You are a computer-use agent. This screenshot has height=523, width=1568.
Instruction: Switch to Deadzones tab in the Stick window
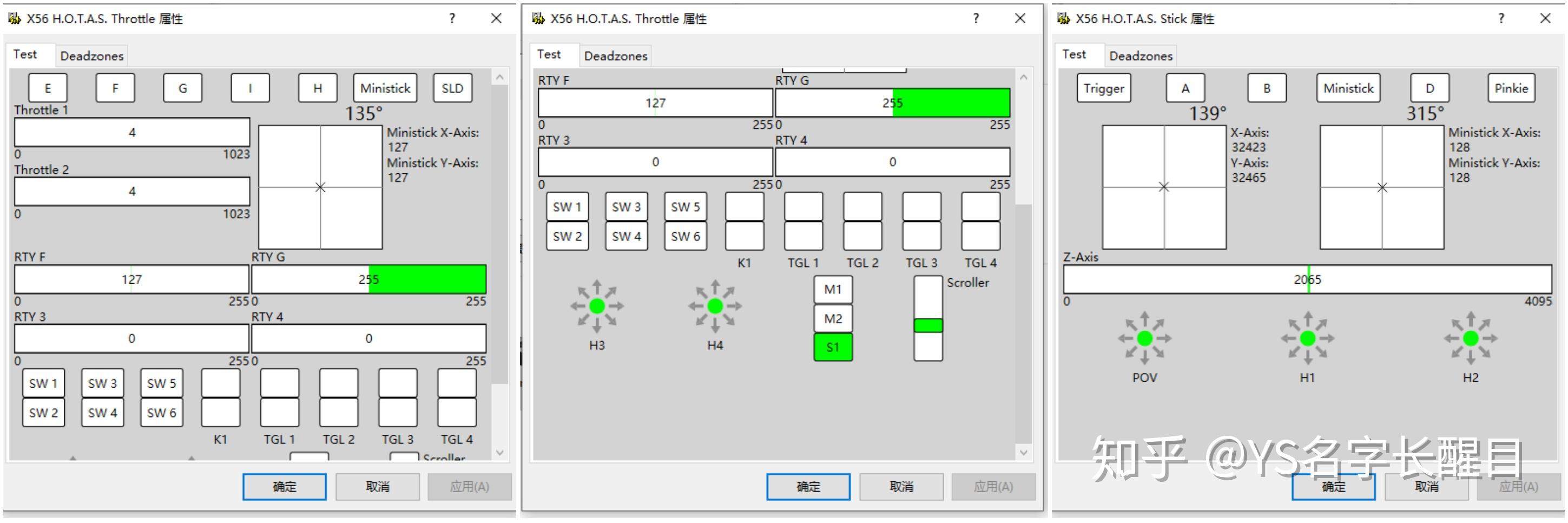[x=1140, y=56]
